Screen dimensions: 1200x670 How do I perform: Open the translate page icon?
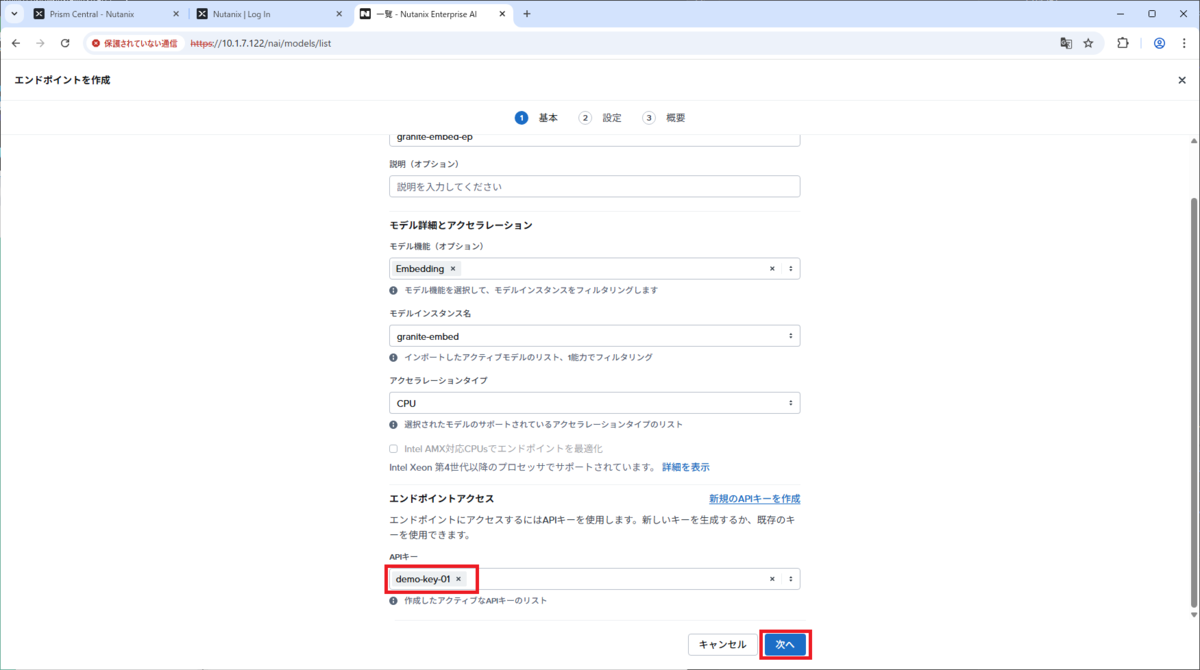click(x=1066, y=43)
